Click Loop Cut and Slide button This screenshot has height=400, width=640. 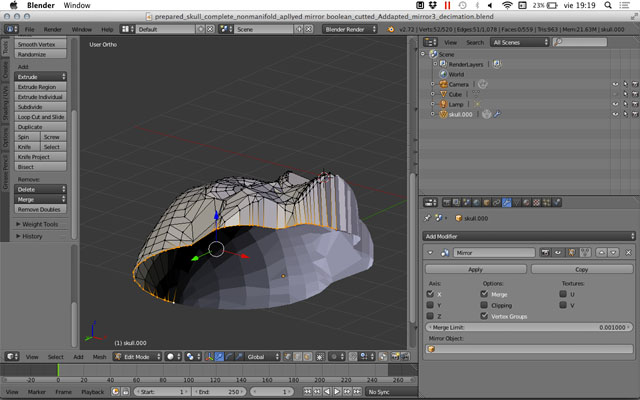point(40,117)
